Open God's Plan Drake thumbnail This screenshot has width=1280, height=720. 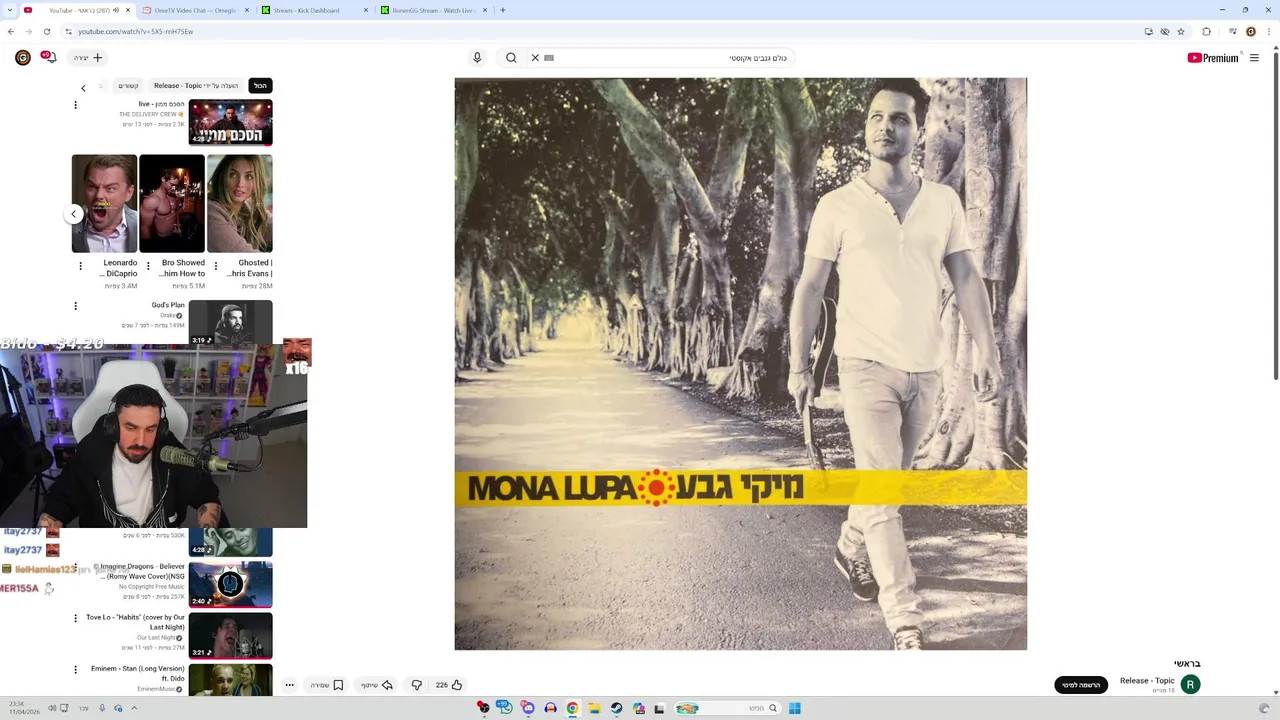click(x=230, y=323)
